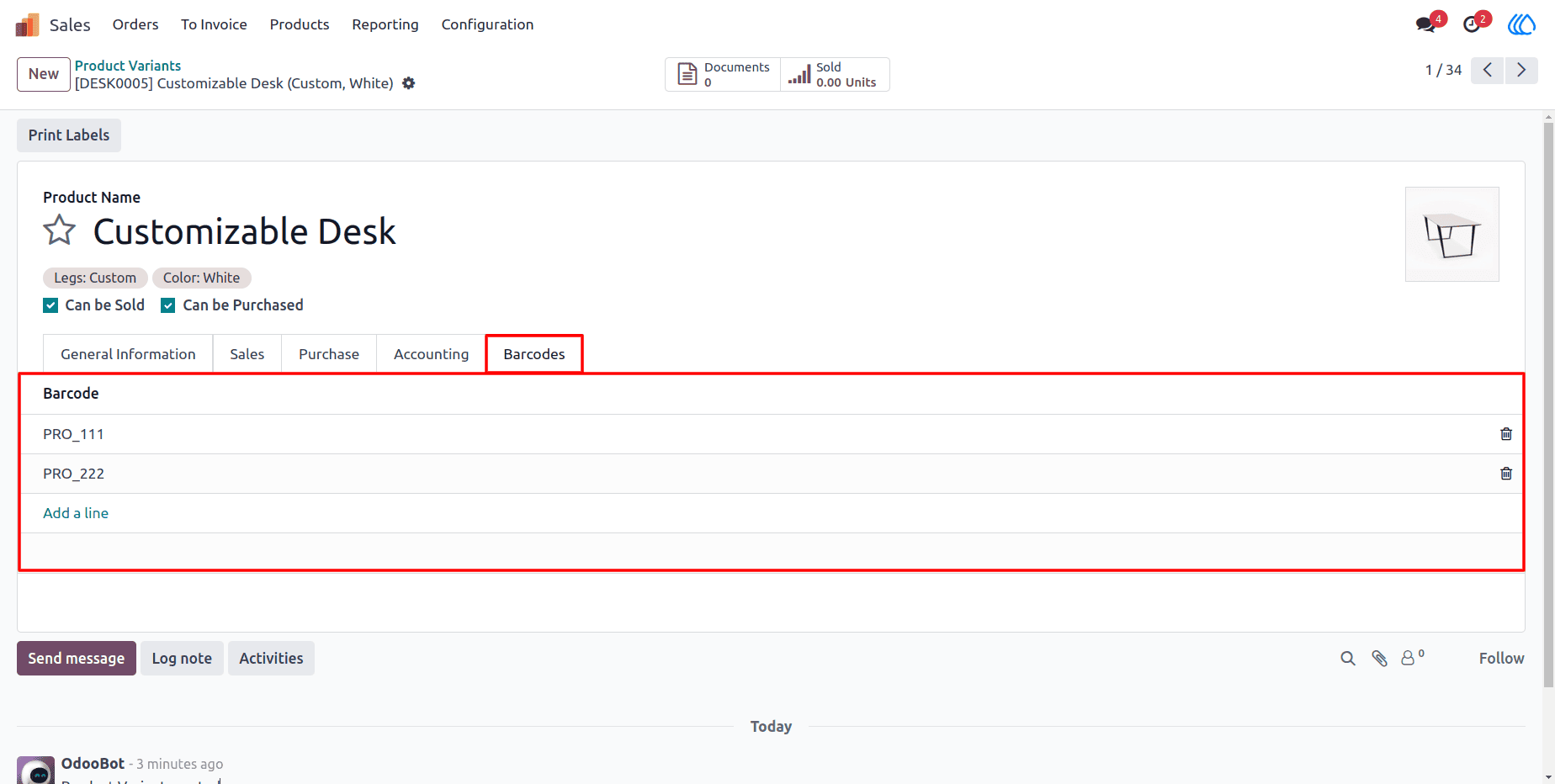Switch to the Sales tab
The image size is (1555, 784).
(247, 354)
